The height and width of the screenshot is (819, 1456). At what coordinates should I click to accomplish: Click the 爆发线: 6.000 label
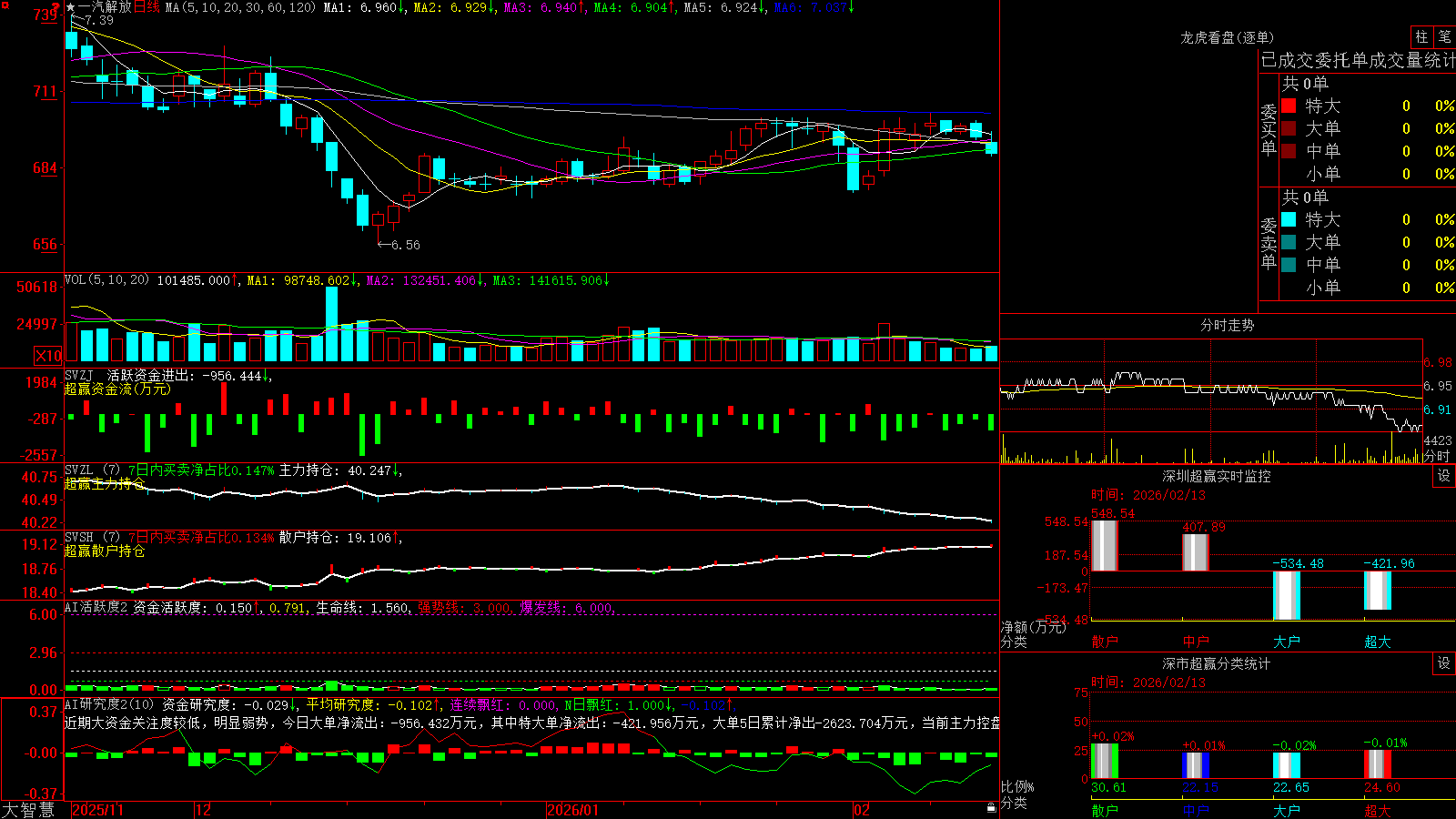click(x=566, y=607)
